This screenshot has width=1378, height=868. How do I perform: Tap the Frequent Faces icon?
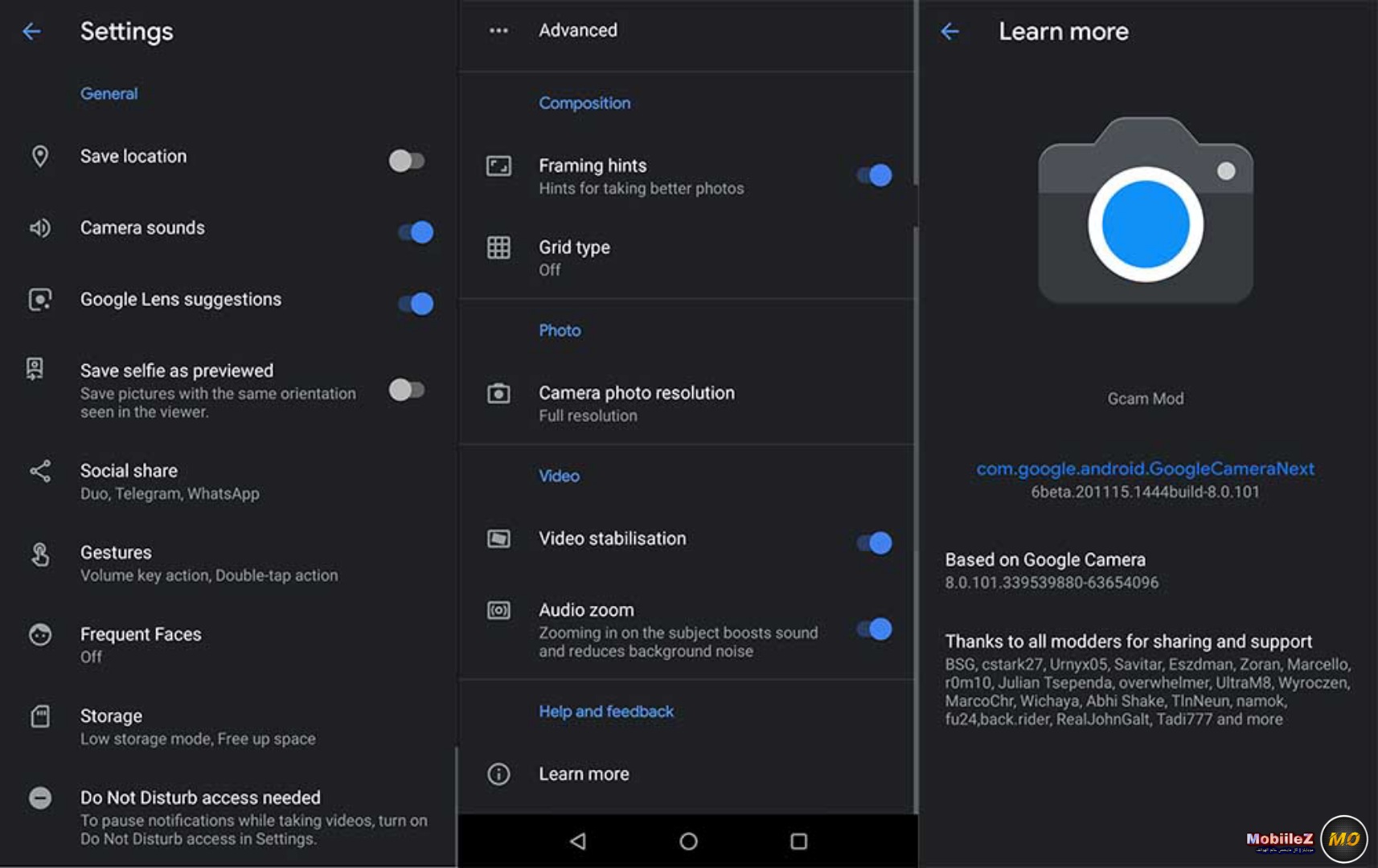coord(39,635)
